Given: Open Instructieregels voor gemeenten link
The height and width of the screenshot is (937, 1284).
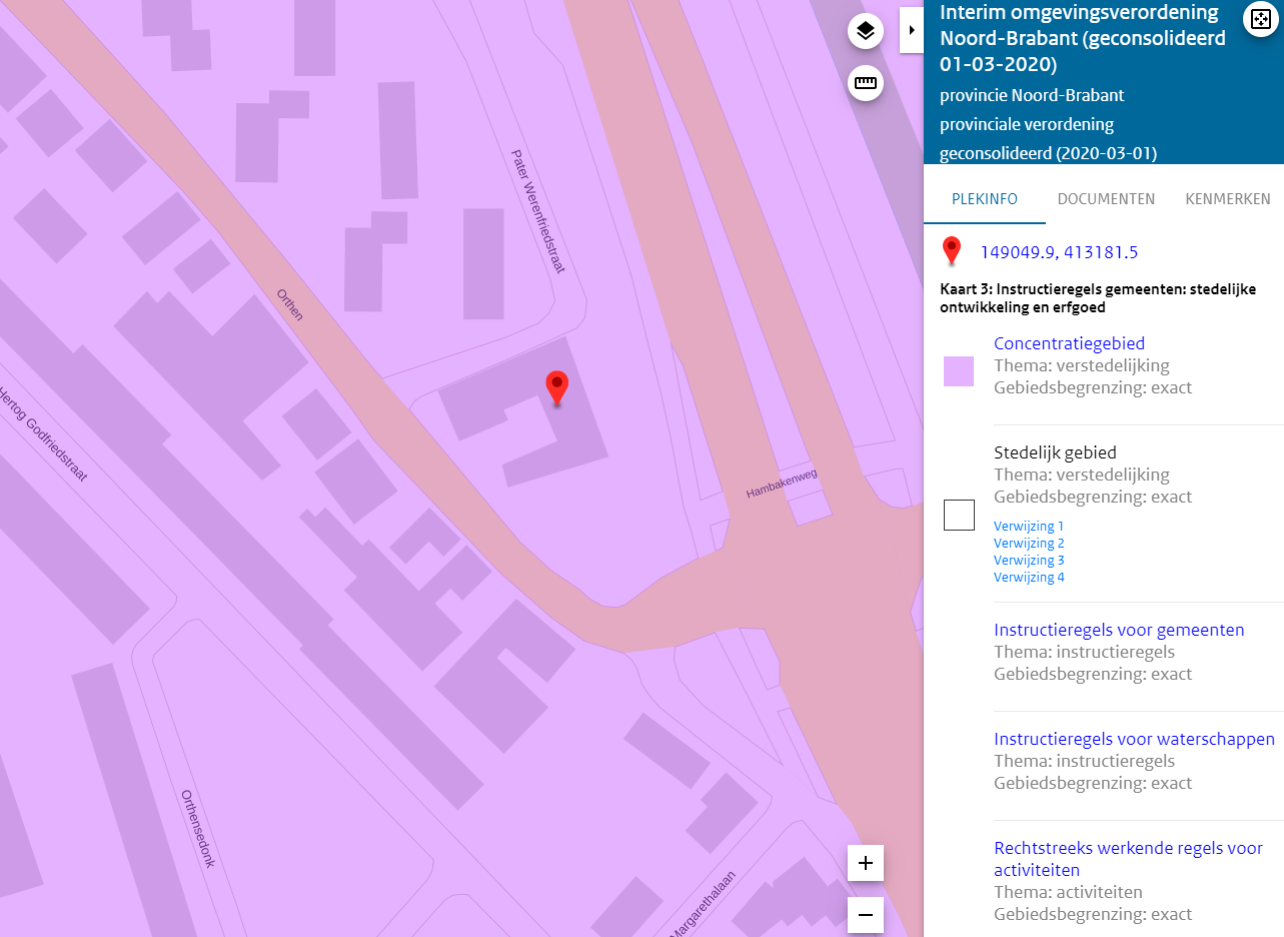Looking at the screenshot, I should [x=1119, y=630].
